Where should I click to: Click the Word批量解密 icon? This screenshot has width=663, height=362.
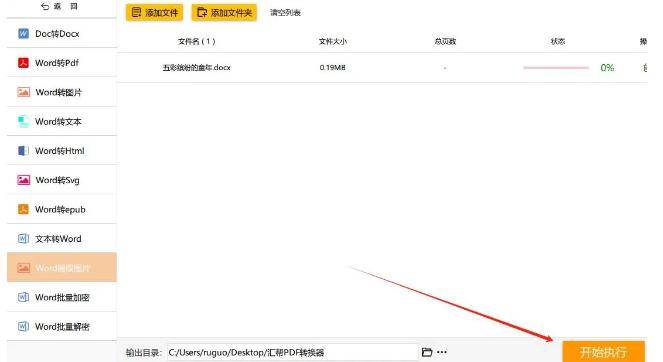[x=23, y=326]
